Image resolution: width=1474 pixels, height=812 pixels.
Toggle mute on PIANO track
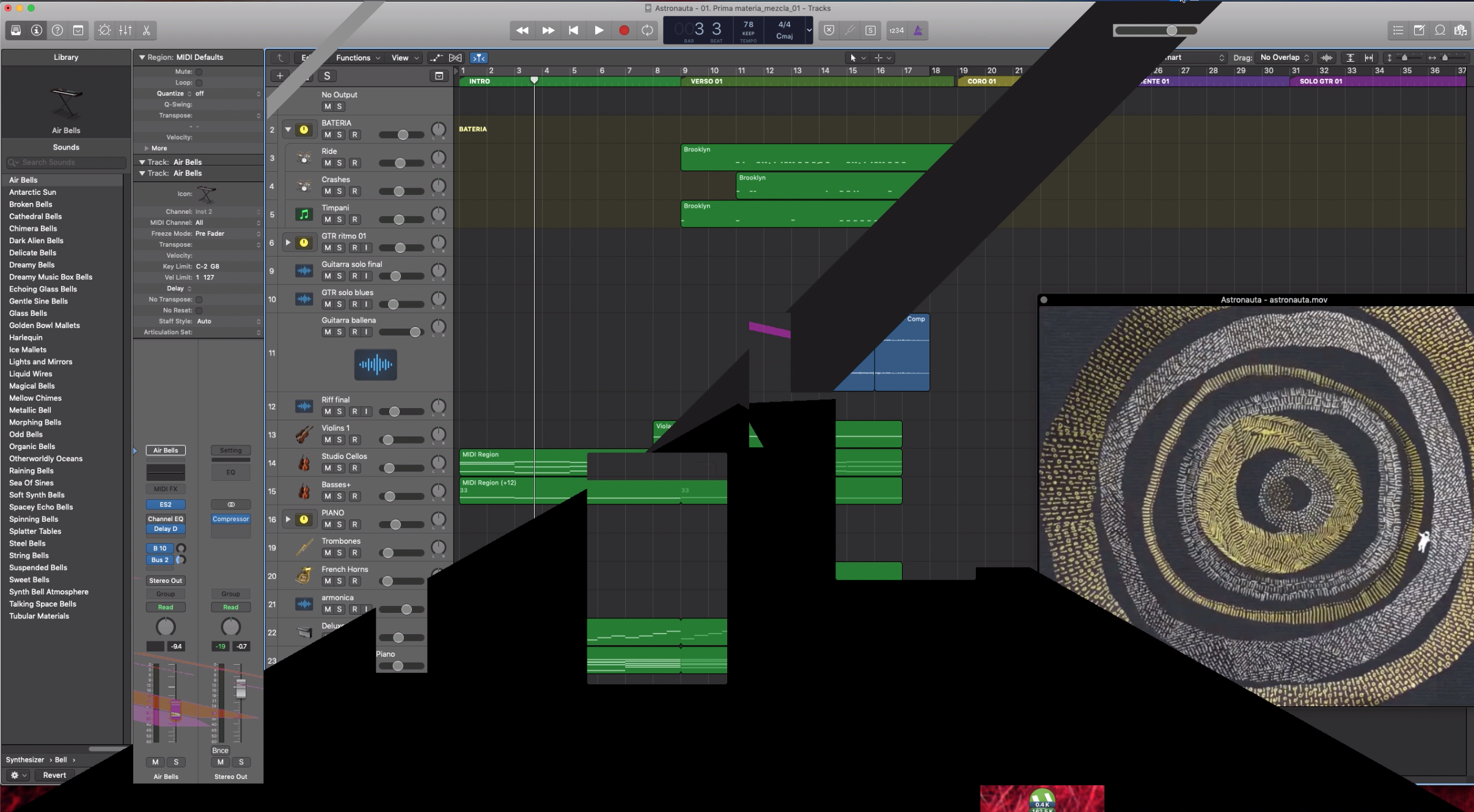click(x=324, y=523)
